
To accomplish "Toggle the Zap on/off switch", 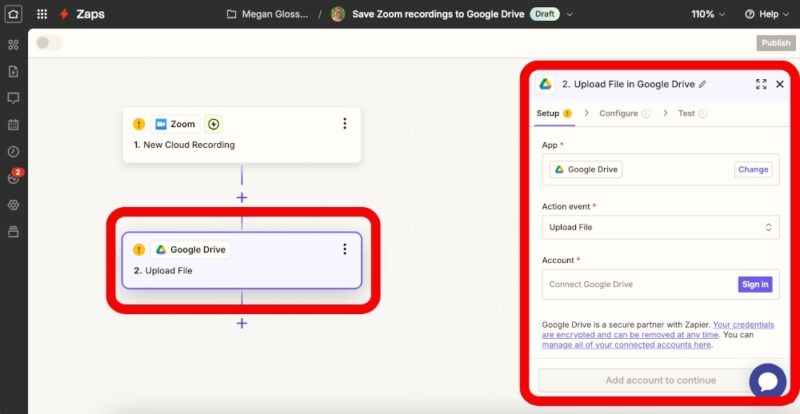I will click(x=48, y=43).
